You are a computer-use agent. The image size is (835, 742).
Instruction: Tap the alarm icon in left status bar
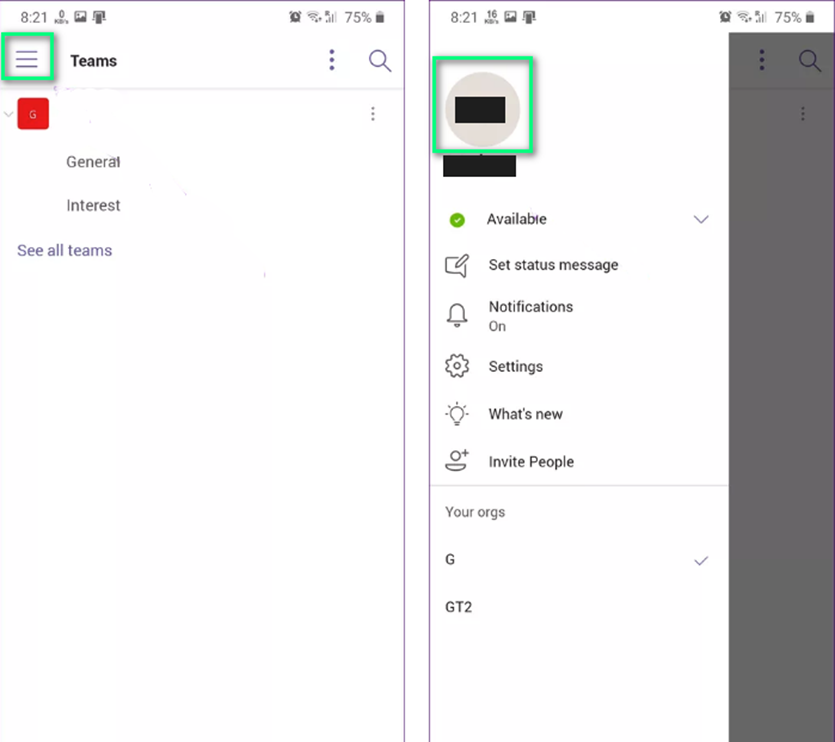click(x=294, y=17)
